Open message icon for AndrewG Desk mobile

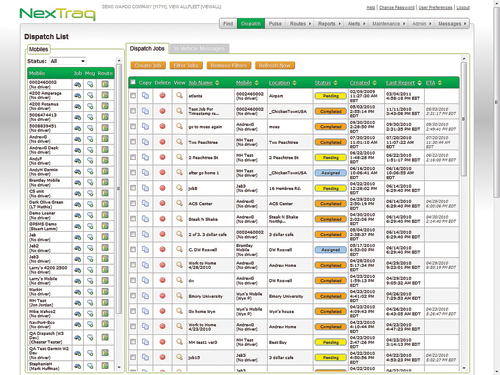click(90, 150)
